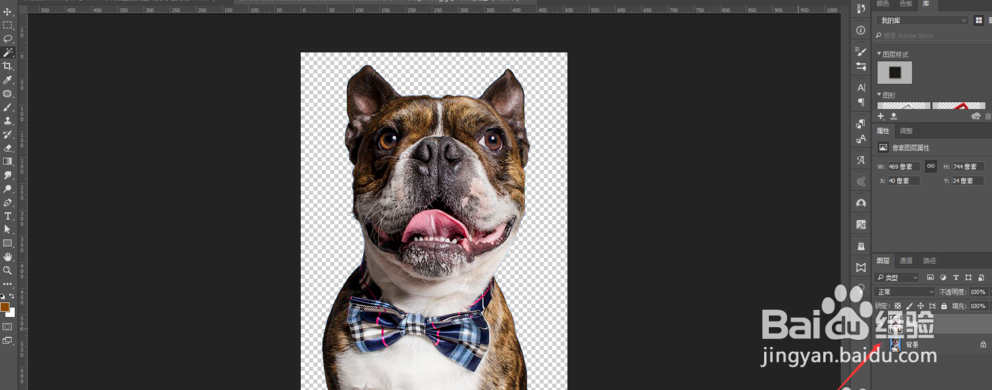
Task: Select the Hand tool
Action: click(x=8, y=256)
